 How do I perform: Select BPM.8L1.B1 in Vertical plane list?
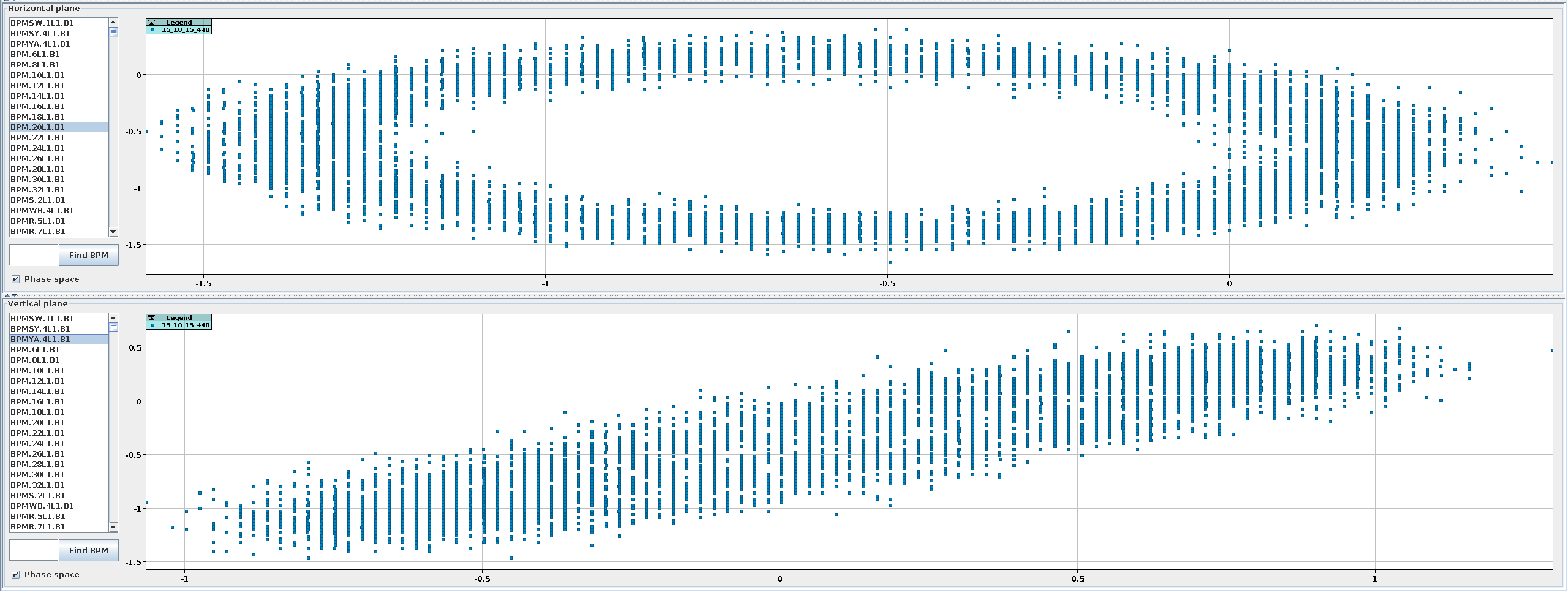59,360
